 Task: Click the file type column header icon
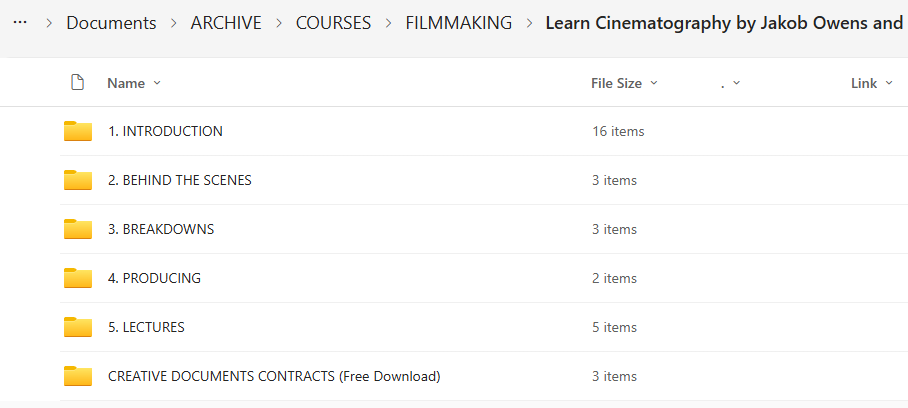pyautogui.click(x=77, y=83)
